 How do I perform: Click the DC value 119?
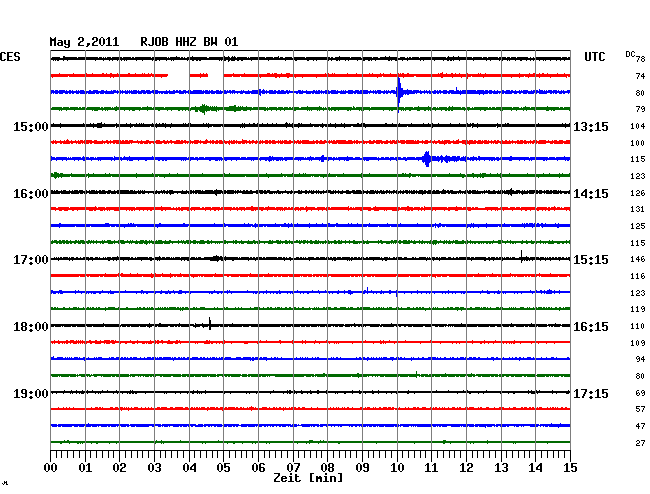(x=638, y=309)
